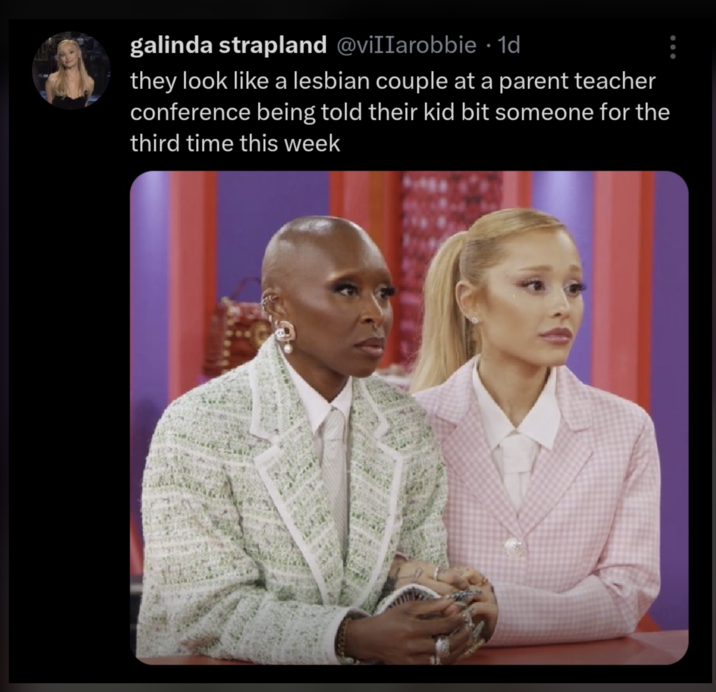Open the tweet's three-dot more options menu
Screen dimensions: 716x692
(x=672, y=47)
